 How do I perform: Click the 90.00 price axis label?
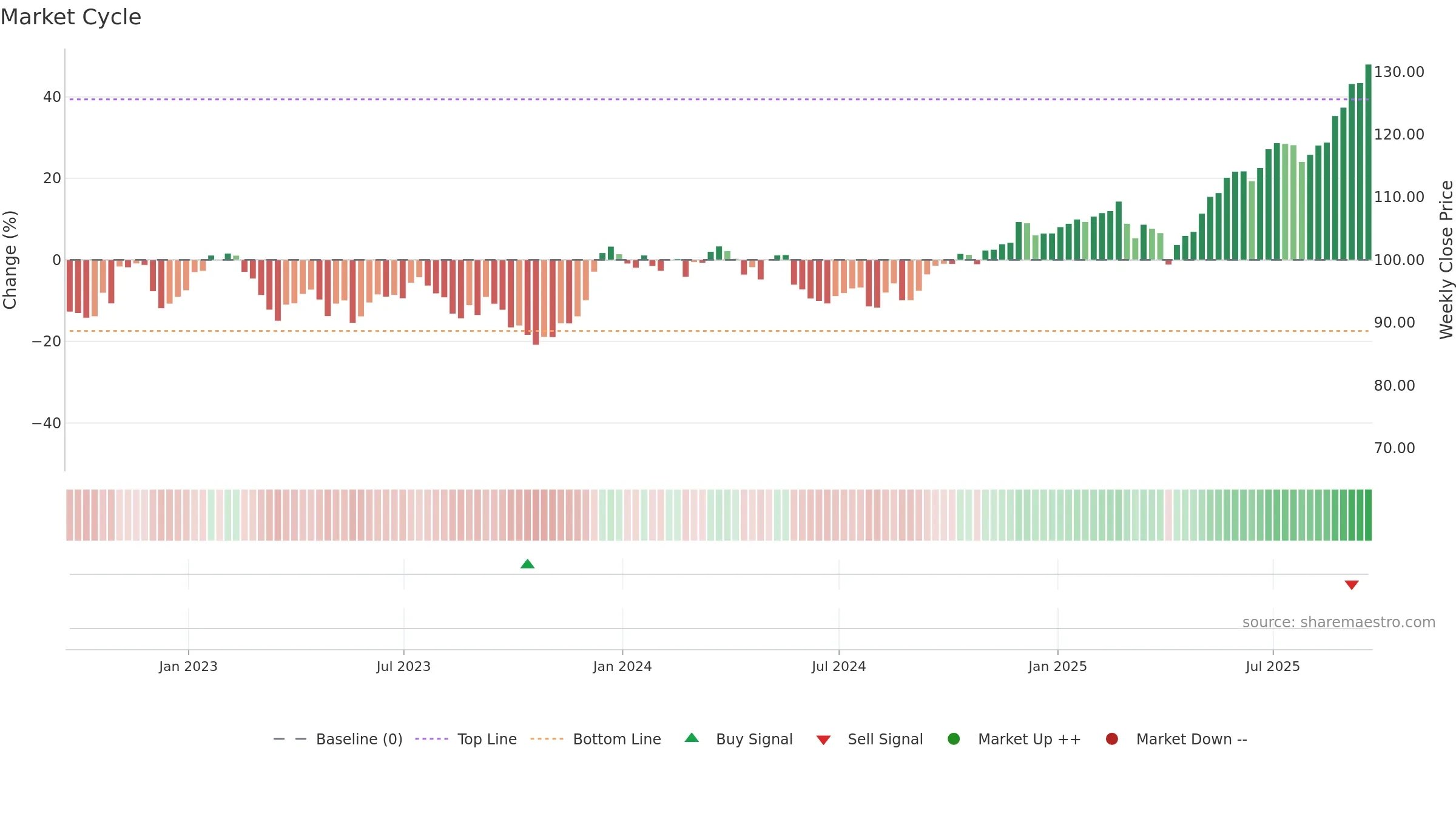[1395, 322]
